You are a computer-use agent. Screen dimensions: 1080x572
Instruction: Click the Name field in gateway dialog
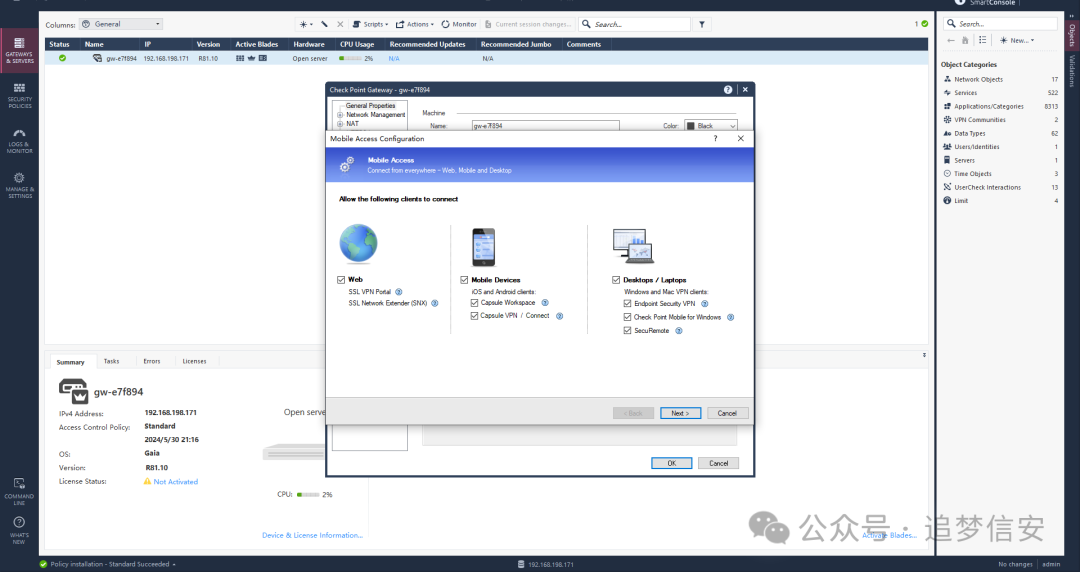coord(546,126)
